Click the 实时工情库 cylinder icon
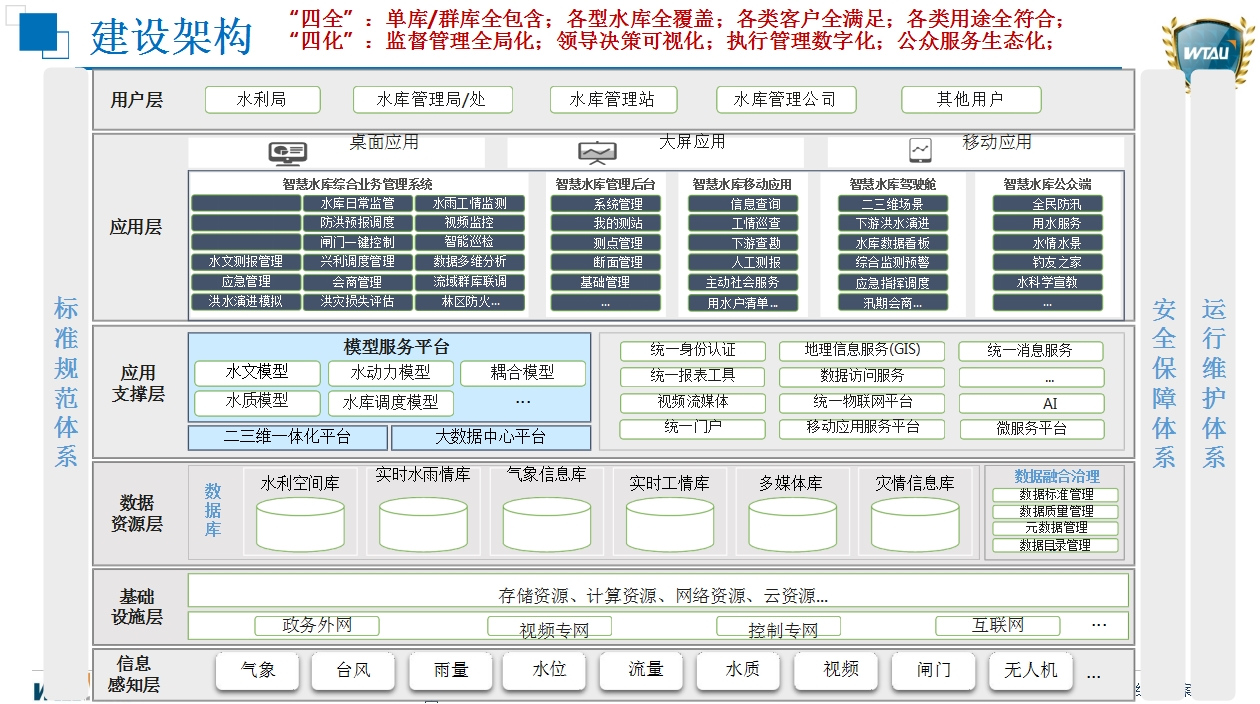Screen dimensions: 1260x704 pos(670,523)
